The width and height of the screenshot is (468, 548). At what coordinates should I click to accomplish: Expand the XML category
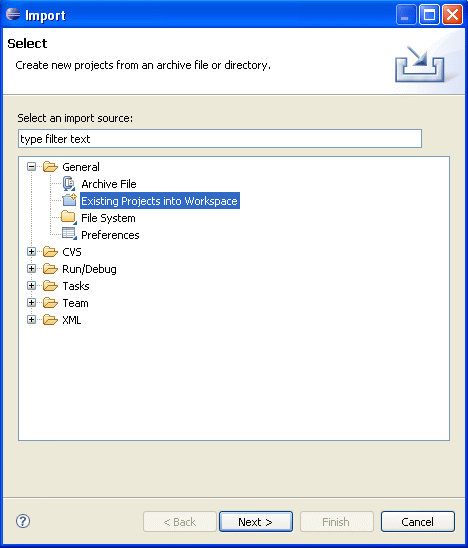31,319
